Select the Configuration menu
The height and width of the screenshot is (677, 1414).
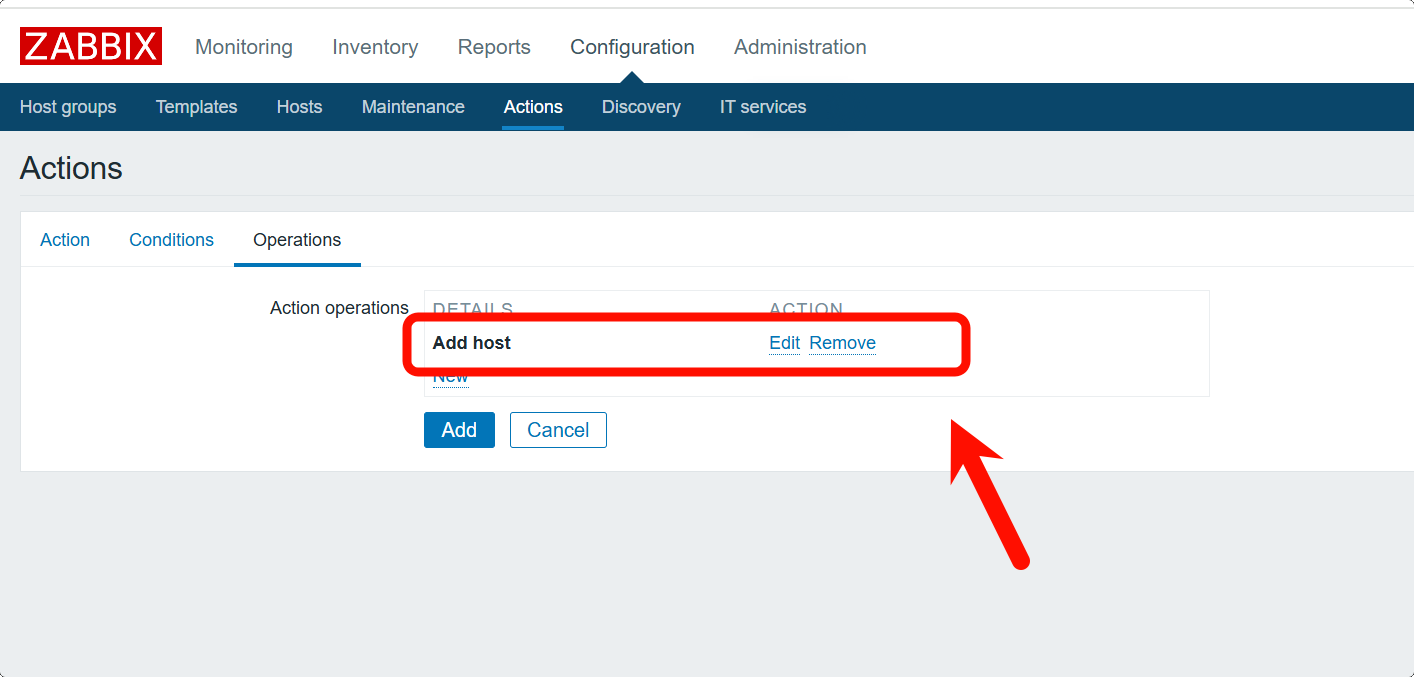point(632,47)
